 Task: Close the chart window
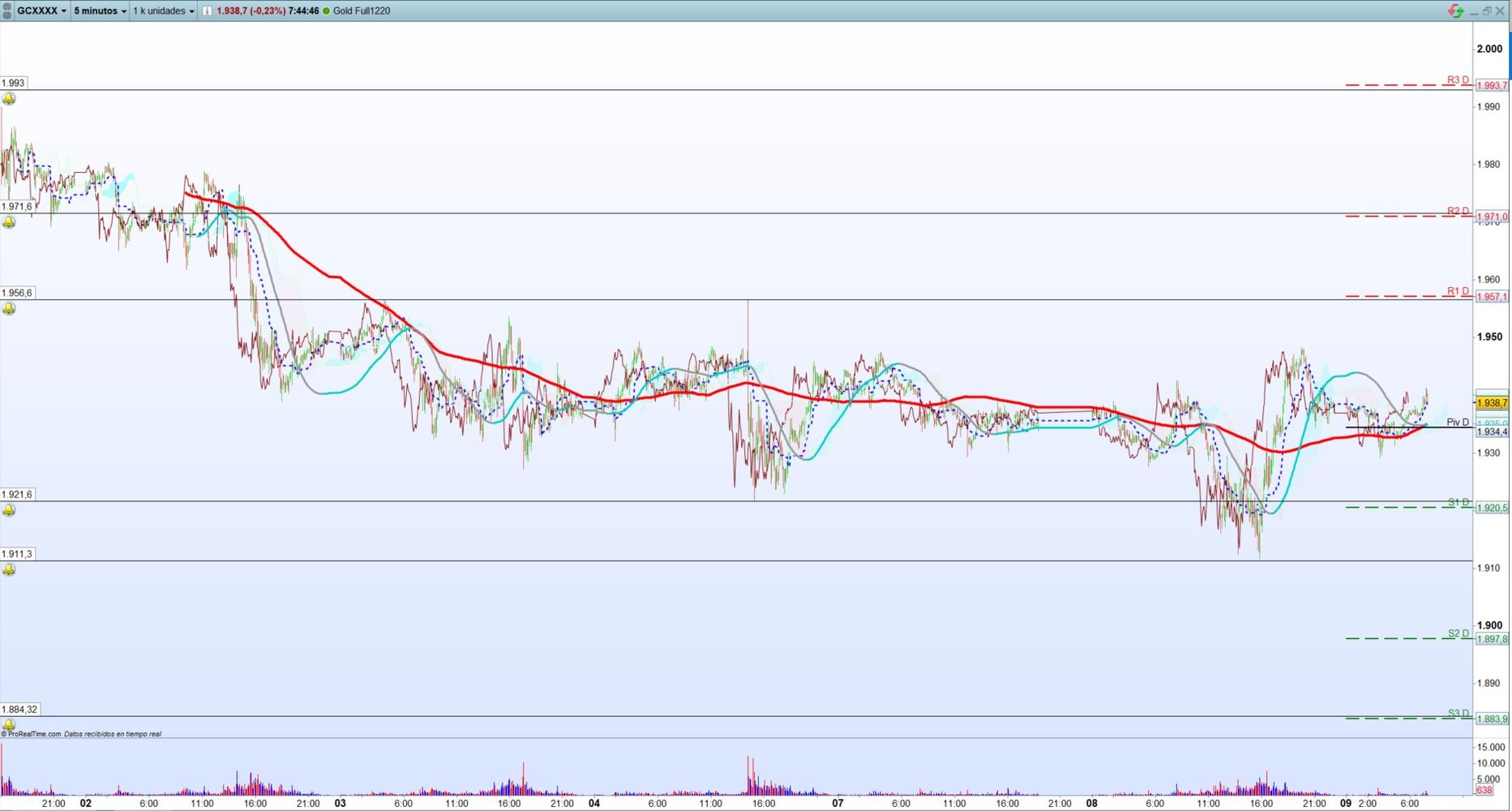point(1500,11)
